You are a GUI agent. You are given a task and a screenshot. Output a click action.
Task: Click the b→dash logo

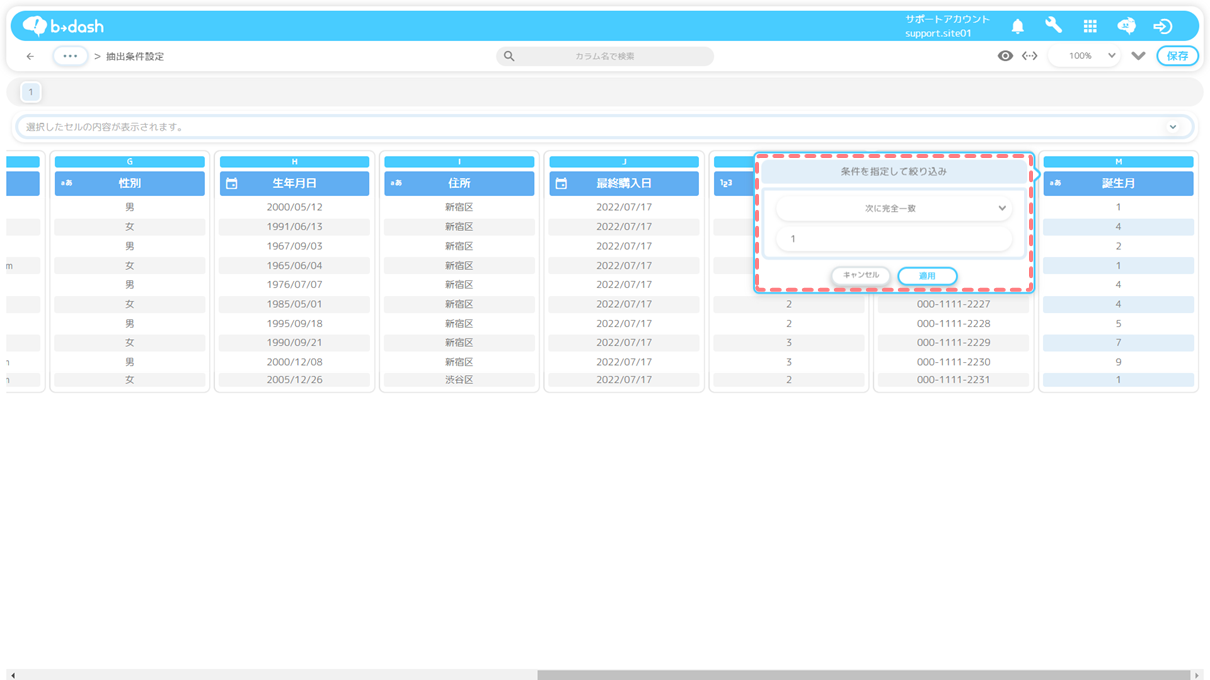click(63, 26)
